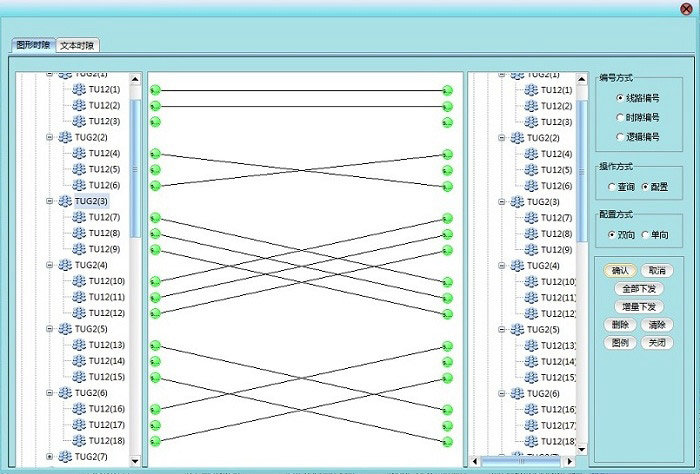Image resolution: width=700 pixels, height=474 pixels.
Task: Select the 查询 operation mode
Action: click(x=612, y=187)
